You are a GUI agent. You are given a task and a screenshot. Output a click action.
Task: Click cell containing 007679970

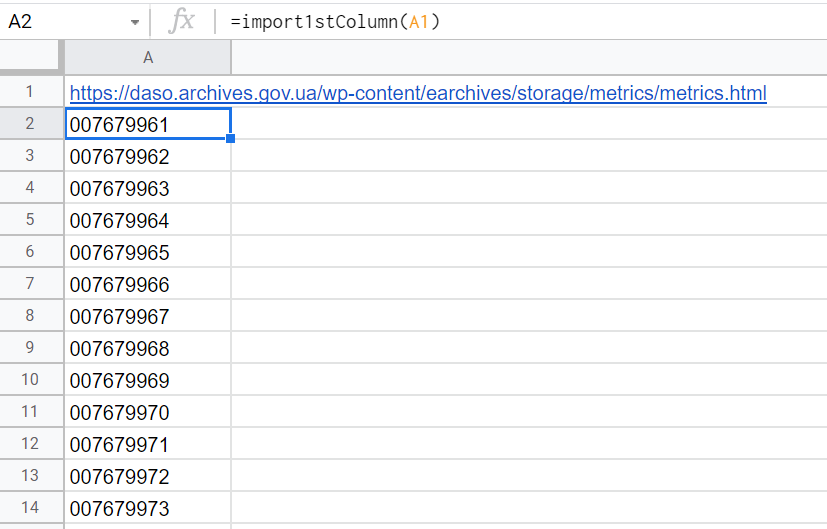click(x=148, y=412)
